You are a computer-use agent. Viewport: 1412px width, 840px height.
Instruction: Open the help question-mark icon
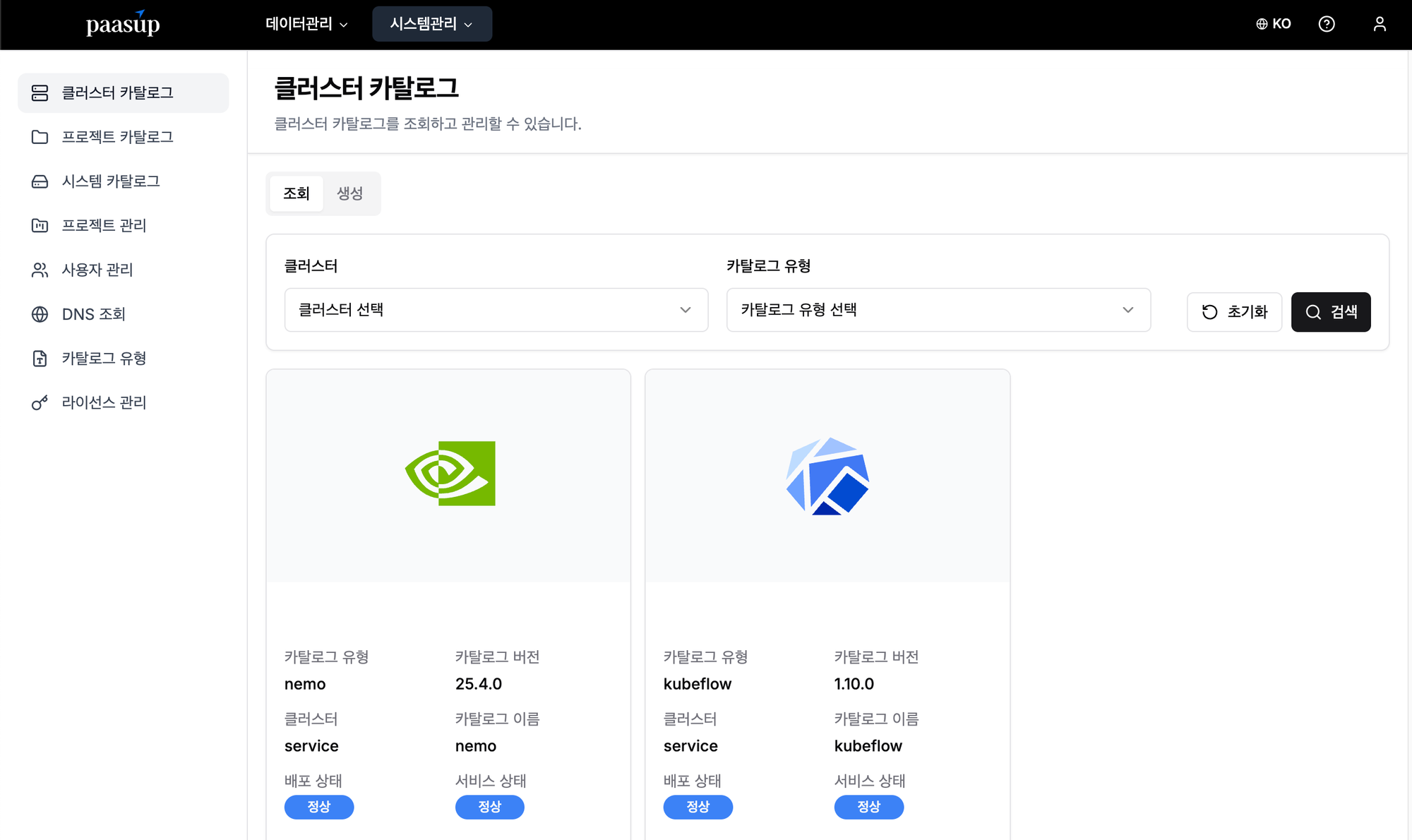tap(1327, 24)
